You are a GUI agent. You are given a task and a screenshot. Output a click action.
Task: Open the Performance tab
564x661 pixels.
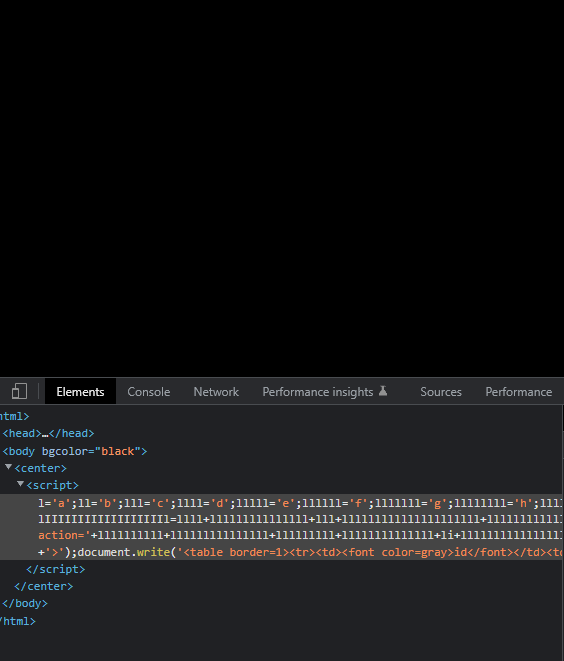tap(518, 392)
